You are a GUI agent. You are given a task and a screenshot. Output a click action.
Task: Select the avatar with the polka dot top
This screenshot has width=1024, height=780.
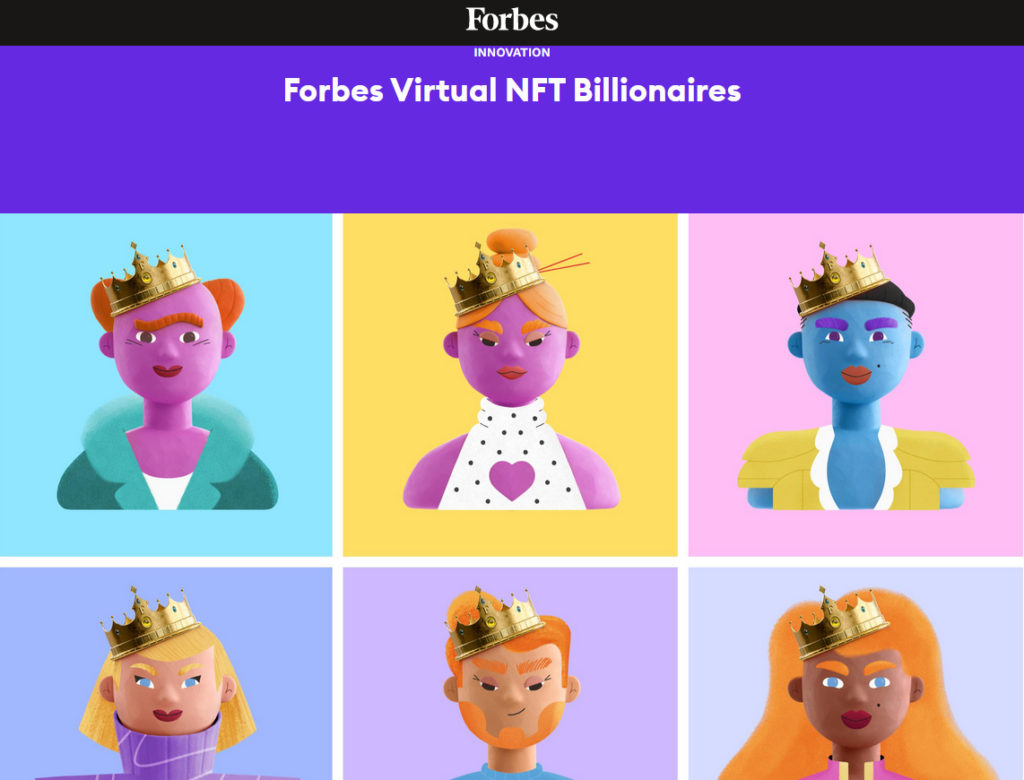pos(510,385)
